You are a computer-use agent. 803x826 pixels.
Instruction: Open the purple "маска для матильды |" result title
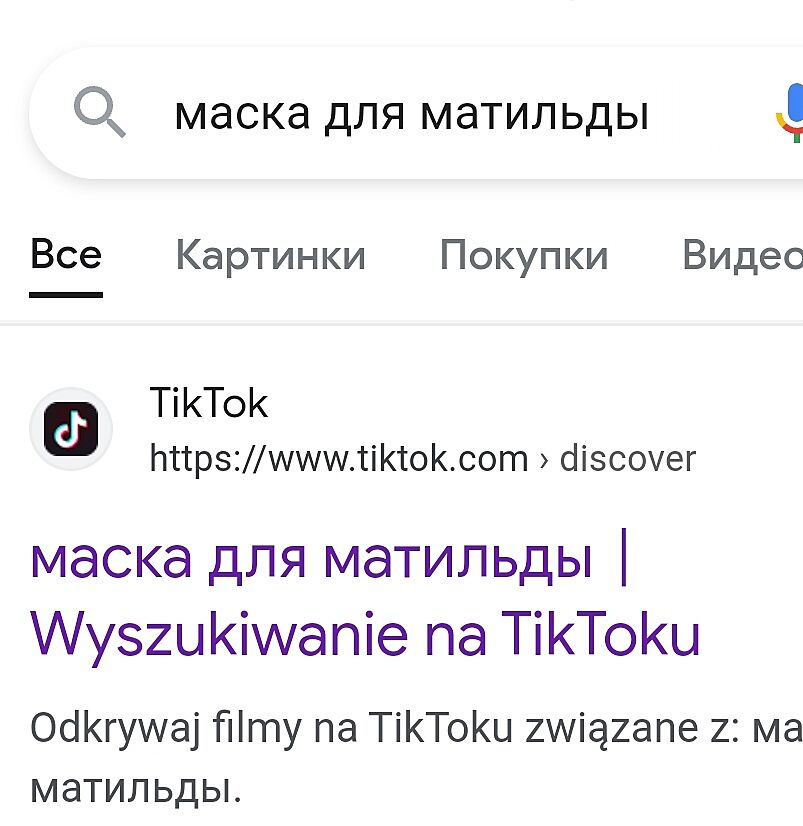[330, 560]
